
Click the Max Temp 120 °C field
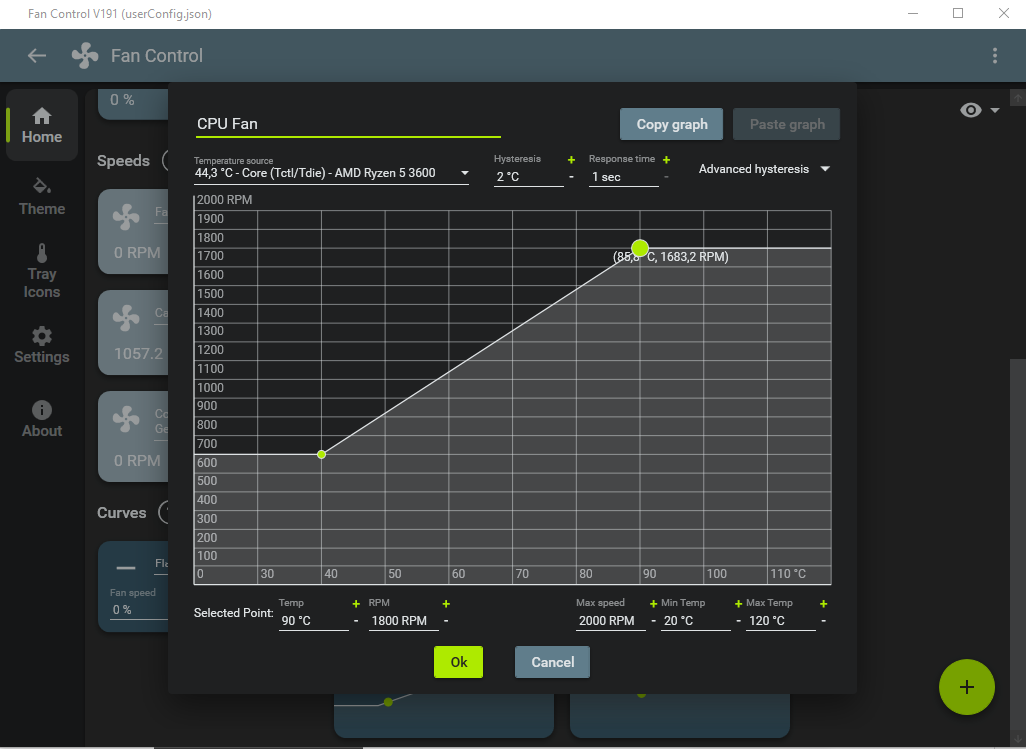click(781, 621)
